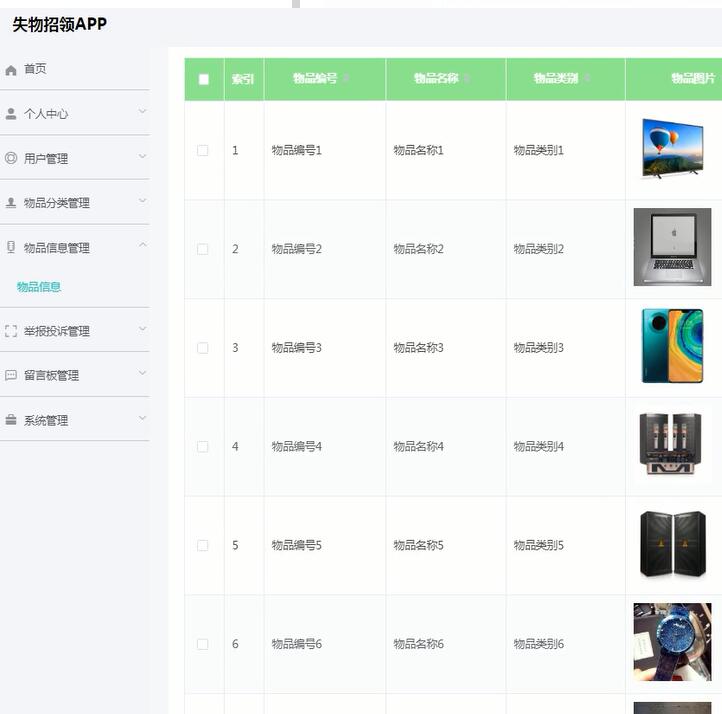
Task: Click the bracket icon beside 举报投诉管理
Action: click(11, 331)
